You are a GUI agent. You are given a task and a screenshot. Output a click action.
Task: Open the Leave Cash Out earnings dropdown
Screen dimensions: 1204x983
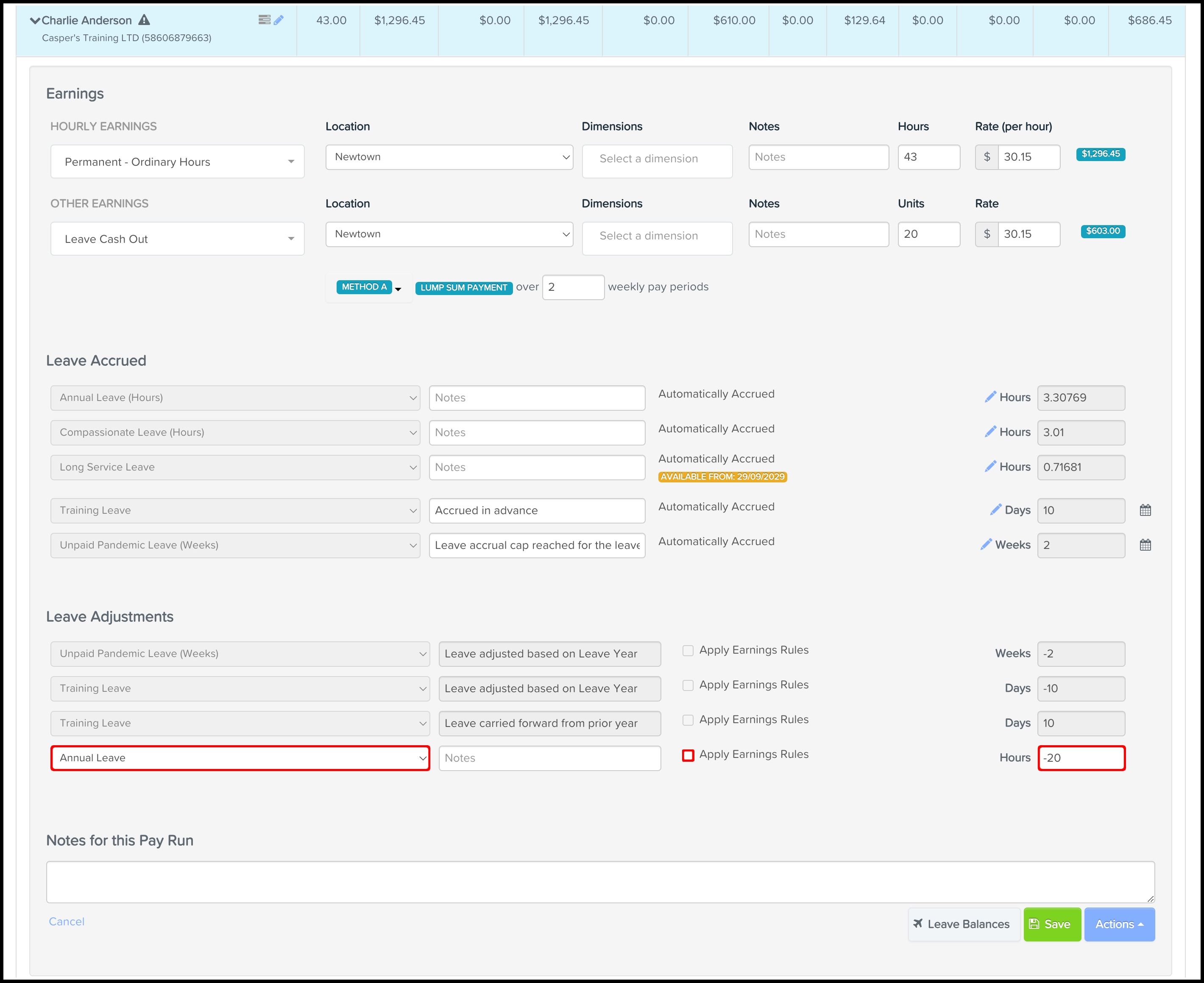[177, 239]
